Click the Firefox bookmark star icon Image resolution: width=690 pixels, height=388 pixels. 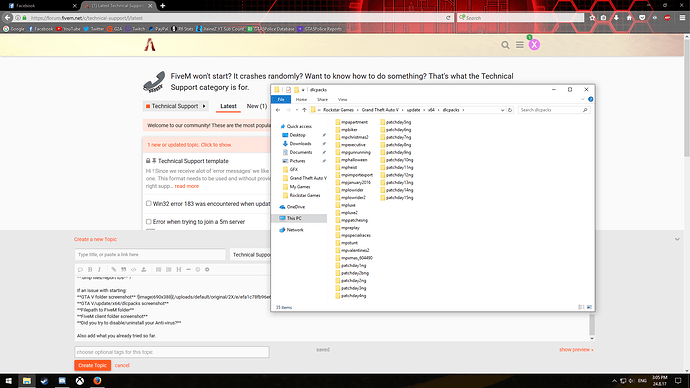tap(592, 18)
